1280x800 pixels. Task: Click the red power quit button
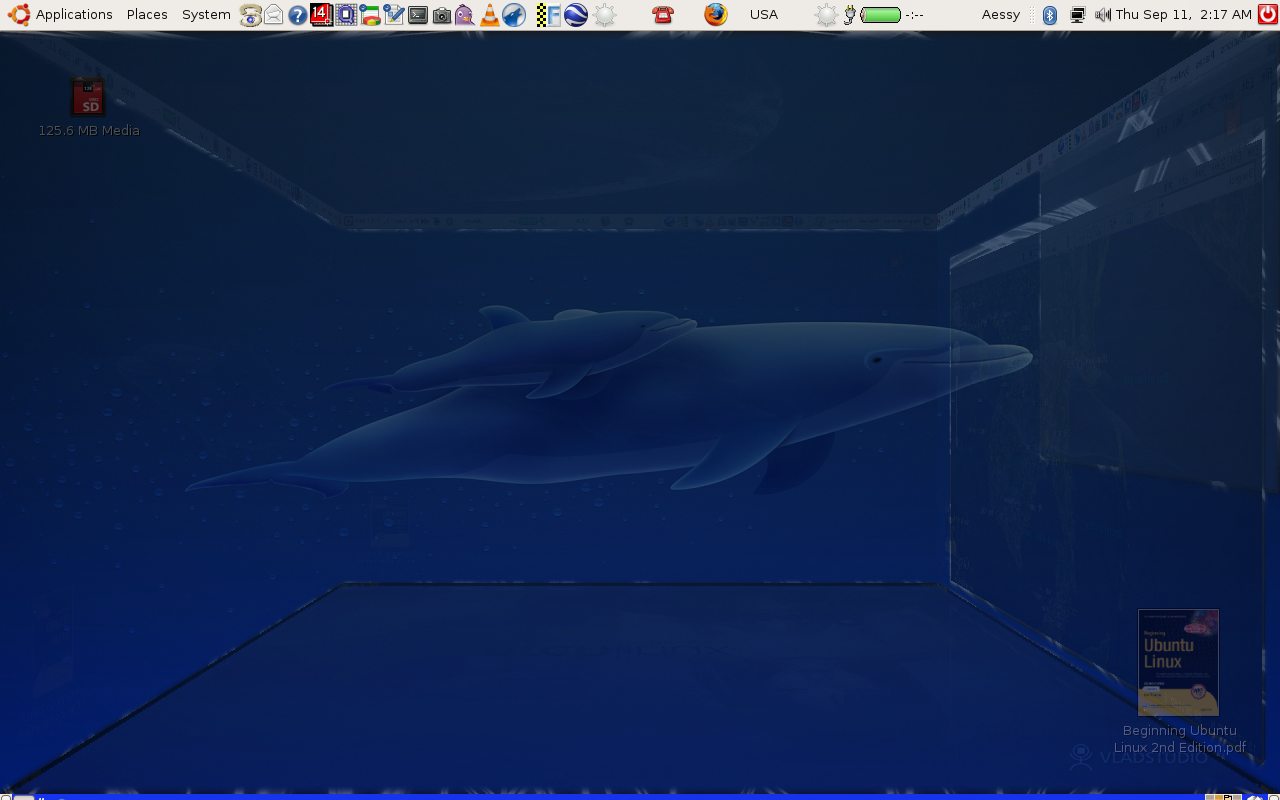tap(1268, 14)
